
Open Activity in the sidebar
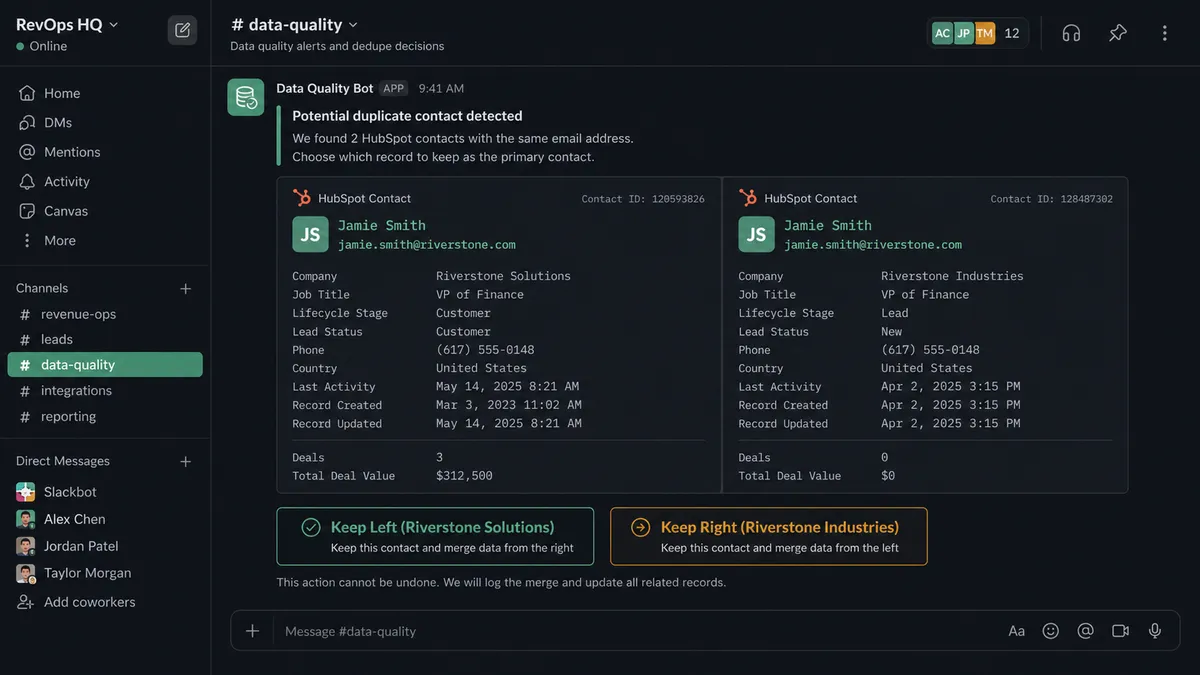click(x=55, y=181)
